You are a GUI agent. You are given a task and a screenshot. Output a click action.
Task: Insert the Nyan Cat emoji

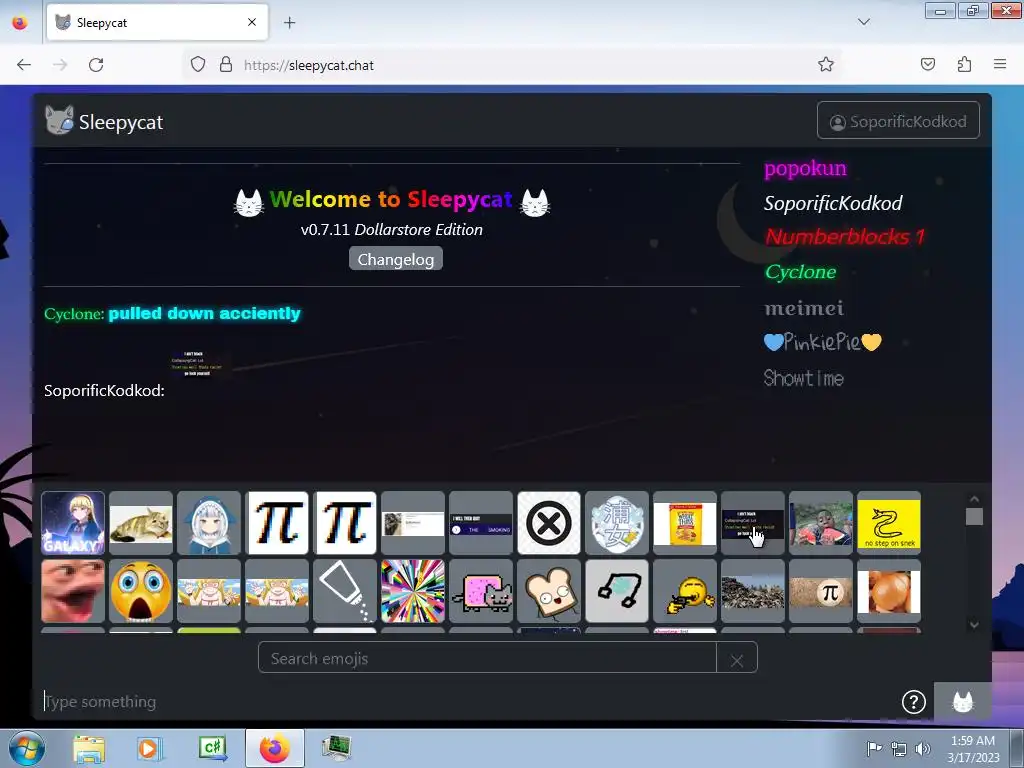click(481, 591)
